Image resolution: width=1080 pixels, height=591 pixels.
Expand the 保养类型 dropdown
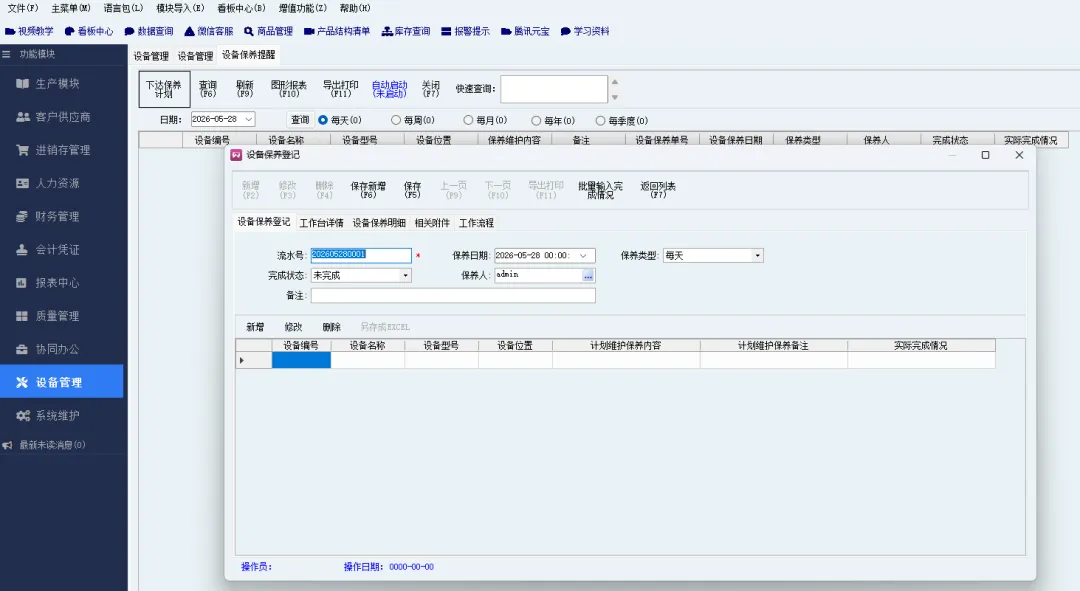pos(758,256)
